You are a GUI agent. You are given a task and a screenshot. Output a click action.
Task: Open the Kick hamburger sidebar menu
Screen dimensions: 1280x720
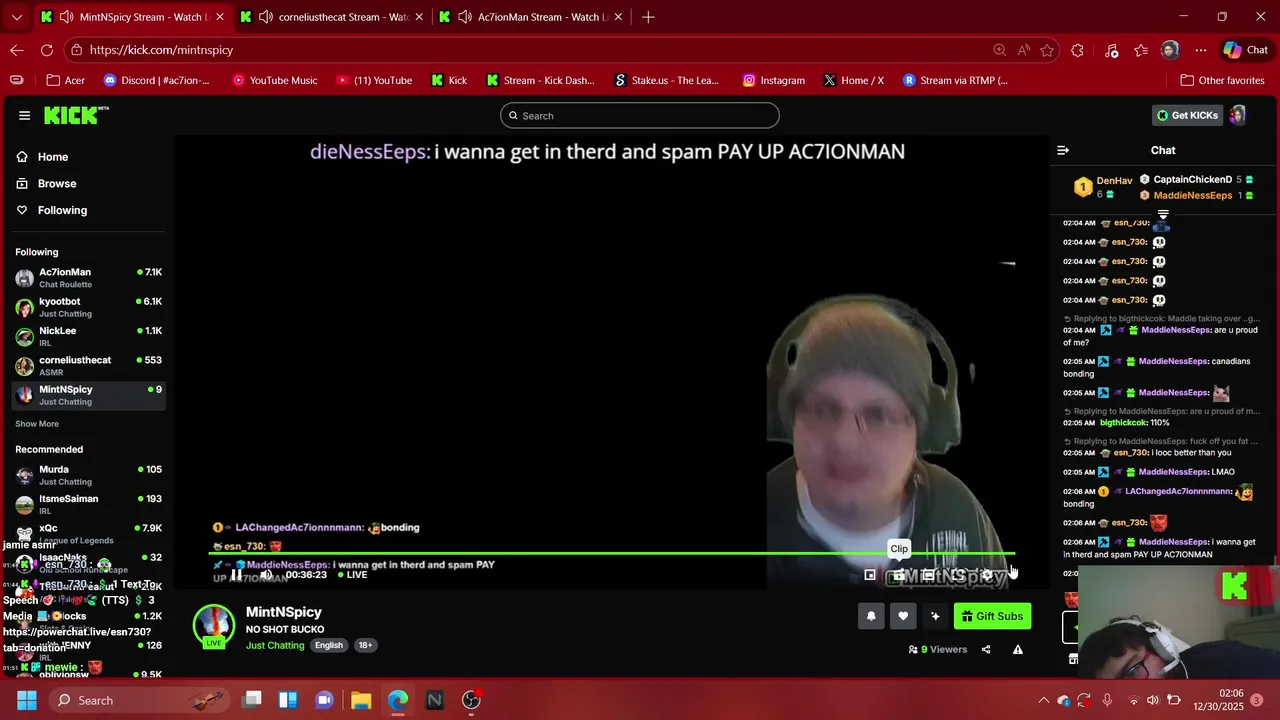coord(24,115)
